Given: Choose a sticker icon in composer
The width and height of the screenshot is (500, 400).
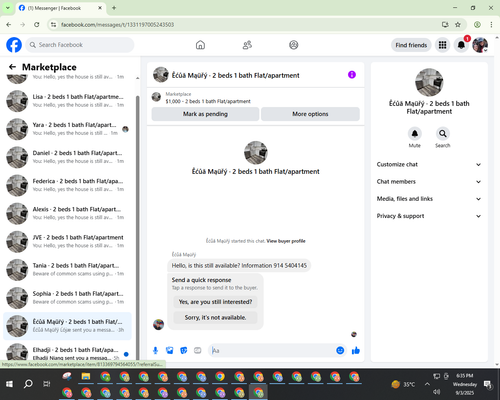Looking at the screenshot, I should [184, 350].
